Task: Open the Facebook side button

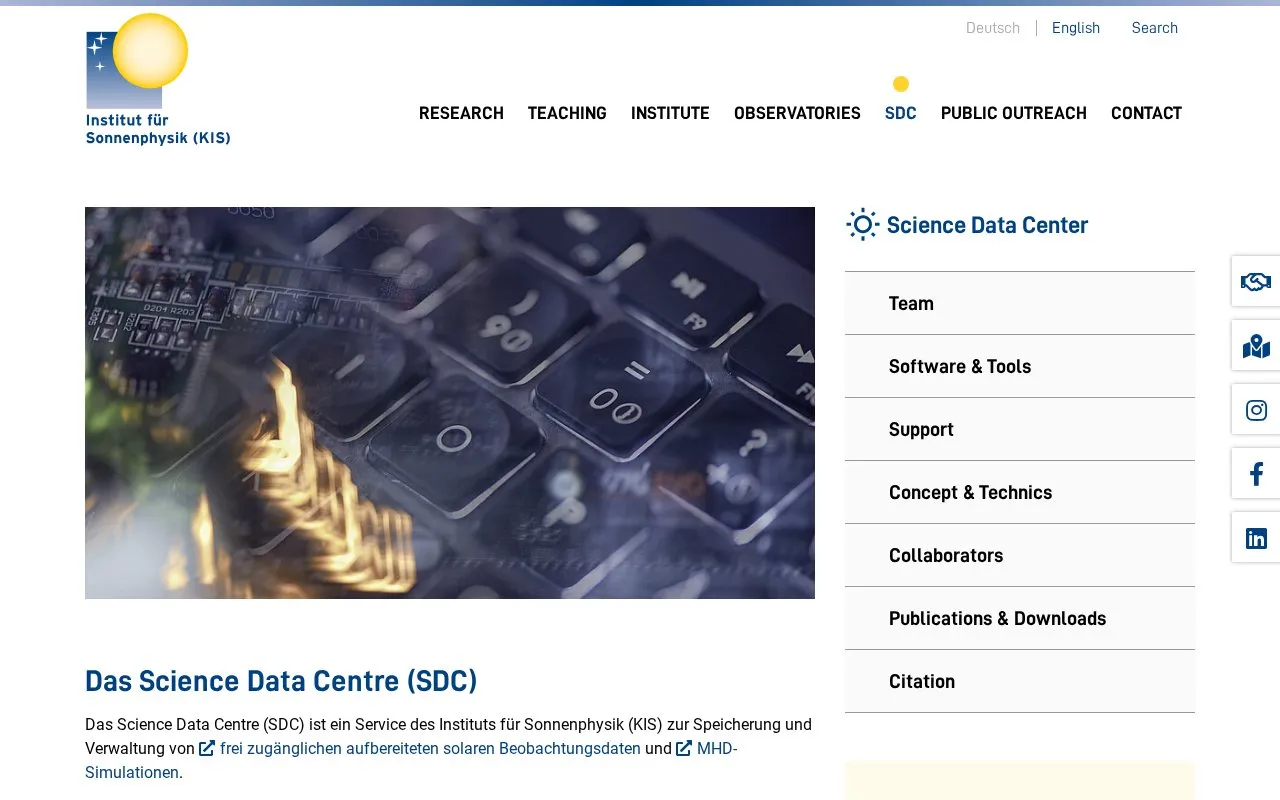Action: (x=1256, y=473)
